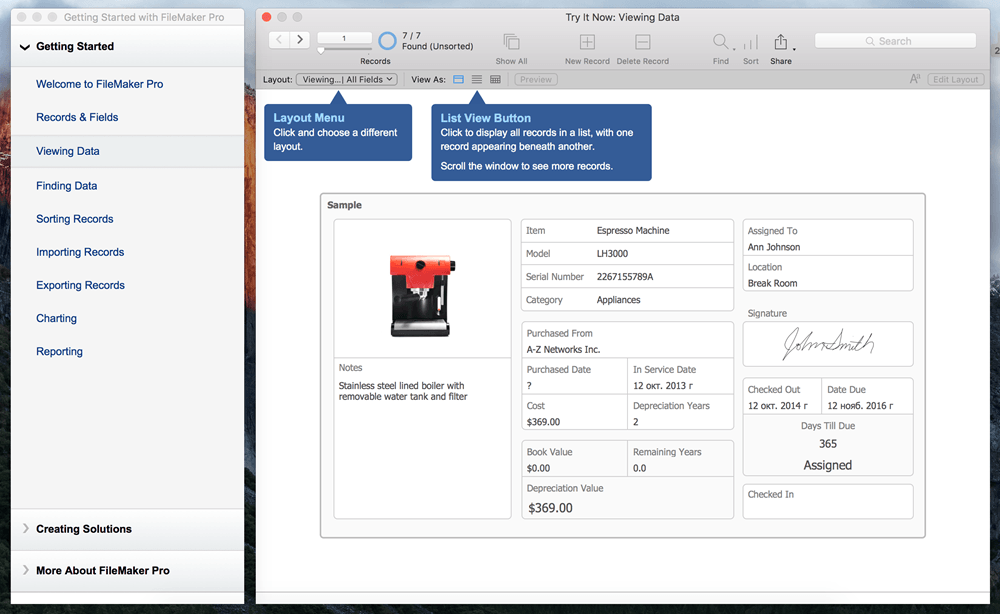This screenshot has width=1000, height=614.
Task: Click the Search field
Action: point(895,41)
